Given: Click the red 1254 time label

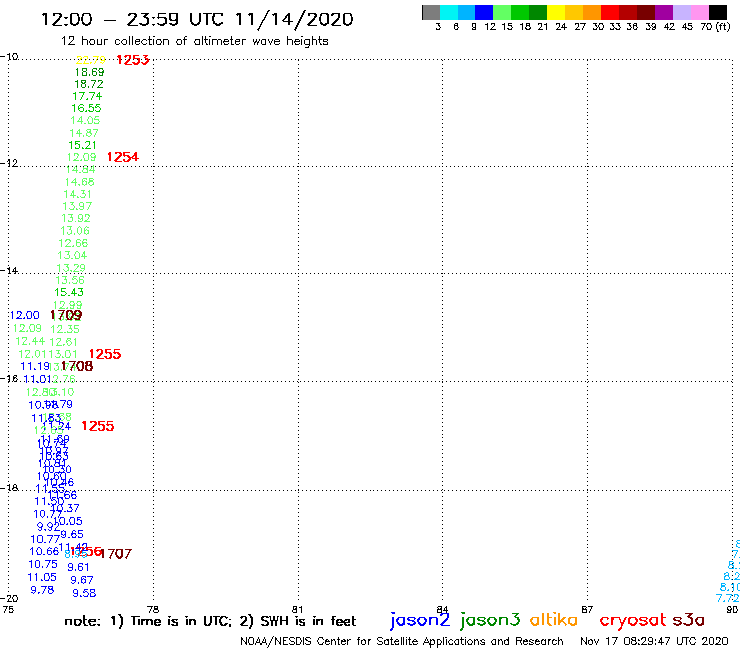Looking at the screenshot, I should (123, 157).
